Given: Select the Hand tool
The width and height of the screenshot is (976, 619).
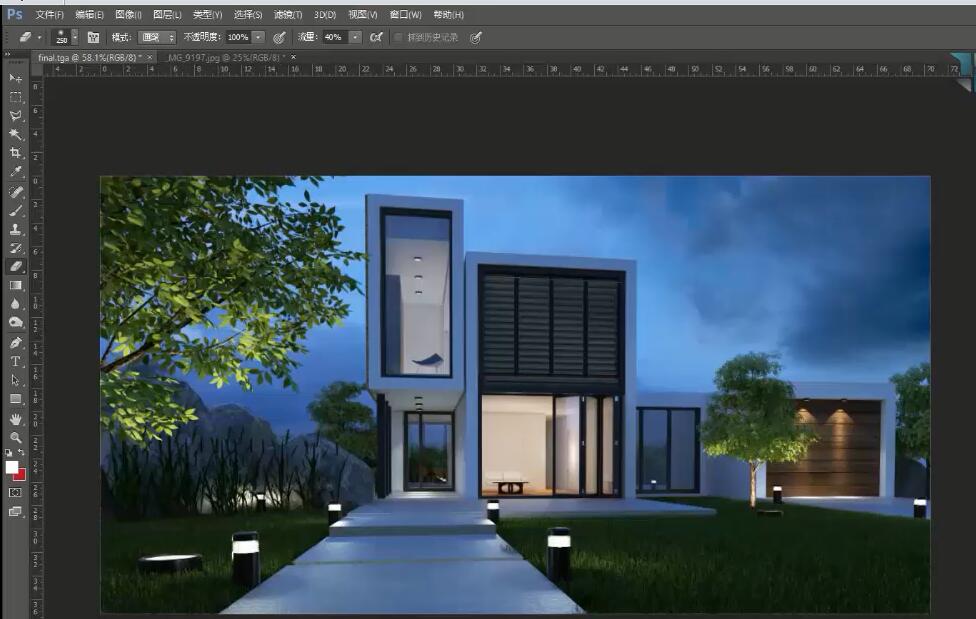Looking at the screenshot, I should 16,419.
